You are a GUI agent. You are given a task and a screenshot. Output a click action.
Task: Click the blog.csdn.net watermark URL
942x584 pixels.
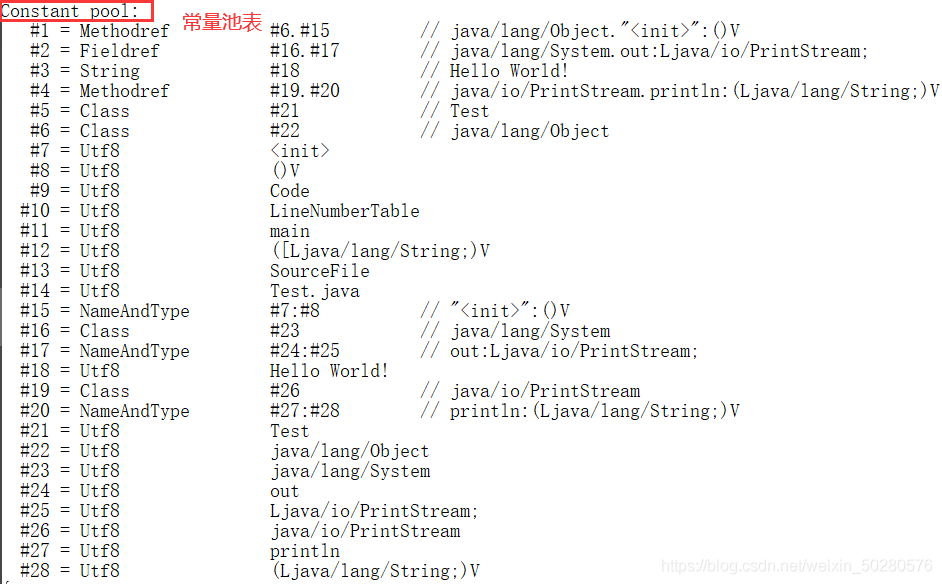[797, 566]
